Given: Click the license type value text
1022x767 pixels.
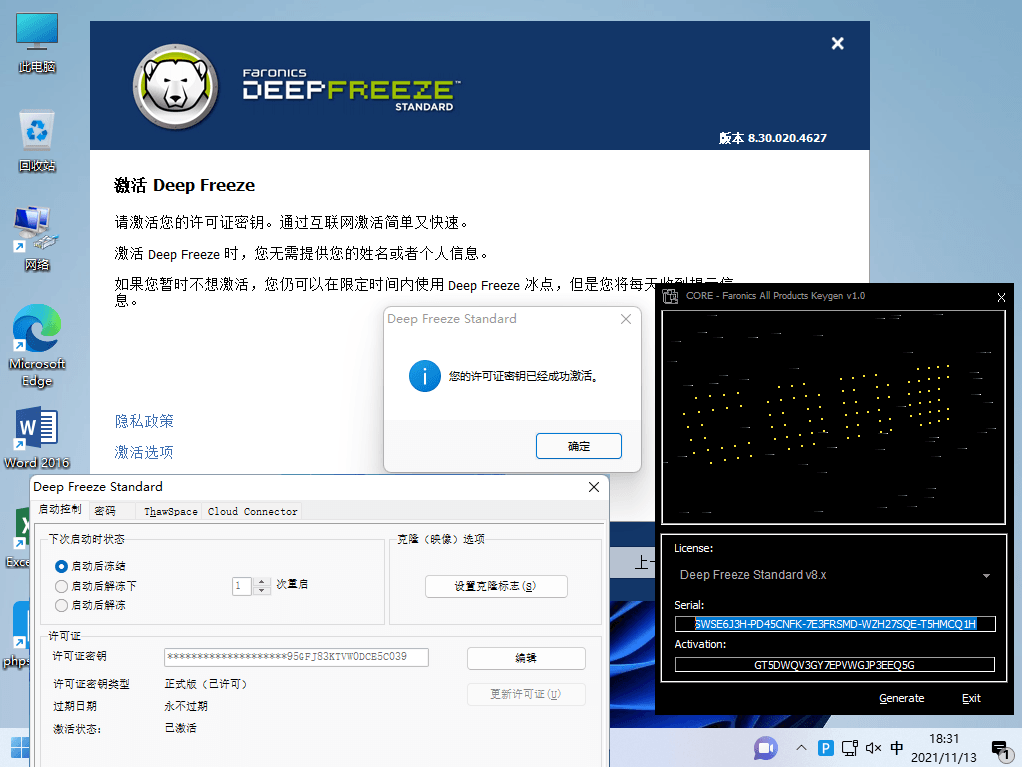Looking at the screenshot, I should (x=206, y=684).
